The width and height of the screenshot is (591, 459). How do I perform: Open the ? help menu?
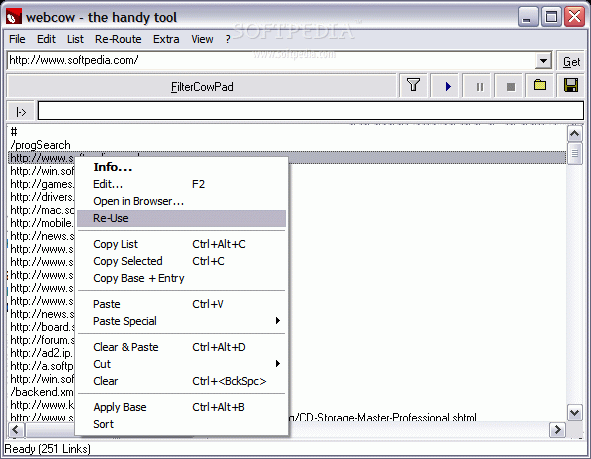(x=228, y=39)
